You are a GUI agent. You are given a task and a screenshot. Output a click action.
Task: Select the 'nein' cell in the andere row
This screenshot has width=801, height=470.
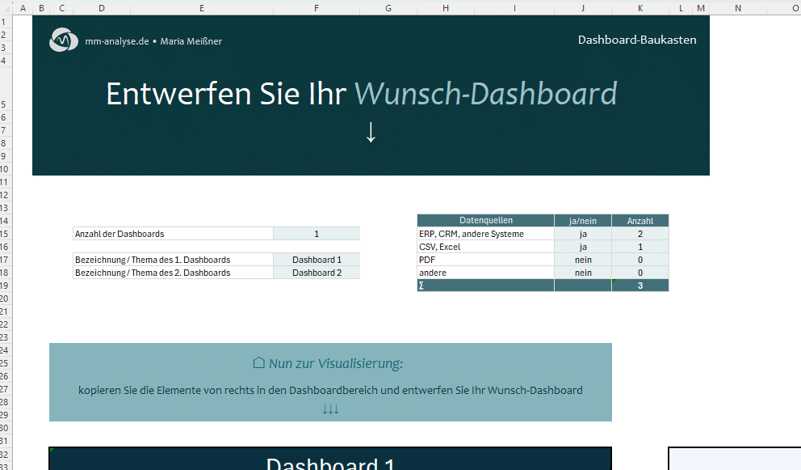pyautogui.click(x=583, y=272)
